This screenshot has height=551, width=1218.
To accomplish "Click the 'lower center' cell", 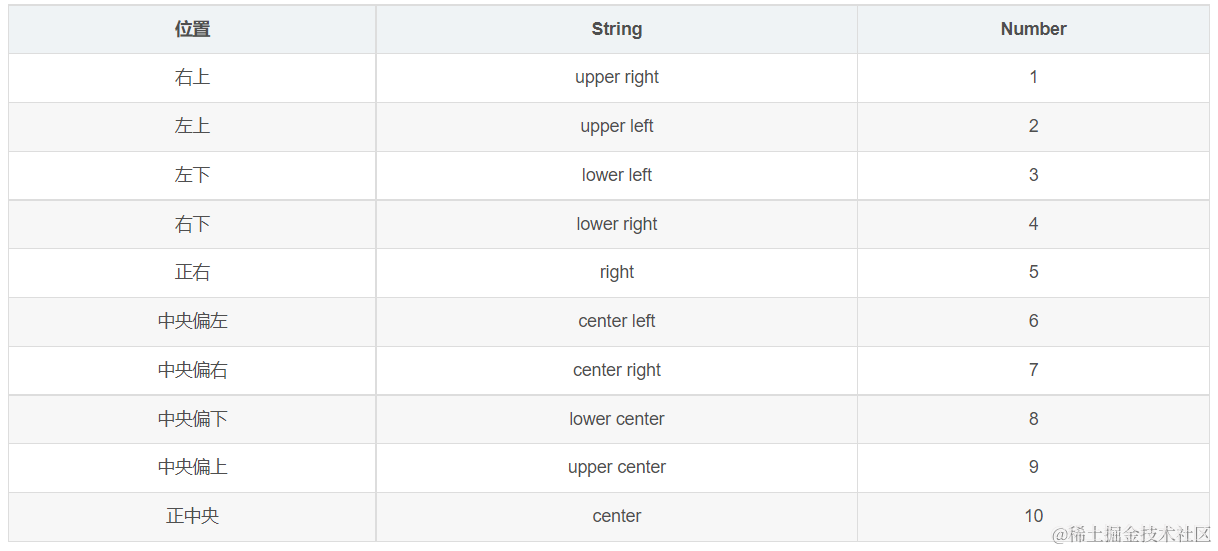I will tap(616, 419).
